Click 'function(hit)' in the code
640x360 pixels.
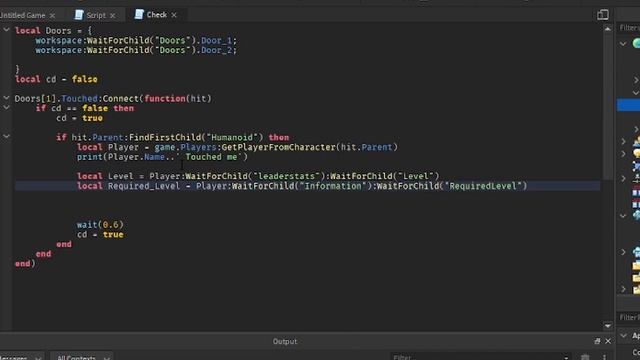[x=178, y=98]
